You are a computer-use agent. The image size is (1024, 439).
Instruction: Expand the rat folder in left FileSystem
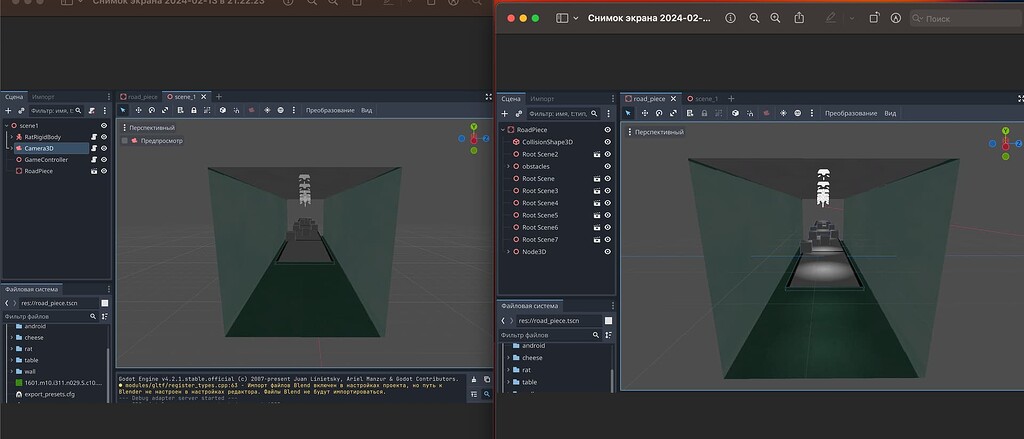11,349
